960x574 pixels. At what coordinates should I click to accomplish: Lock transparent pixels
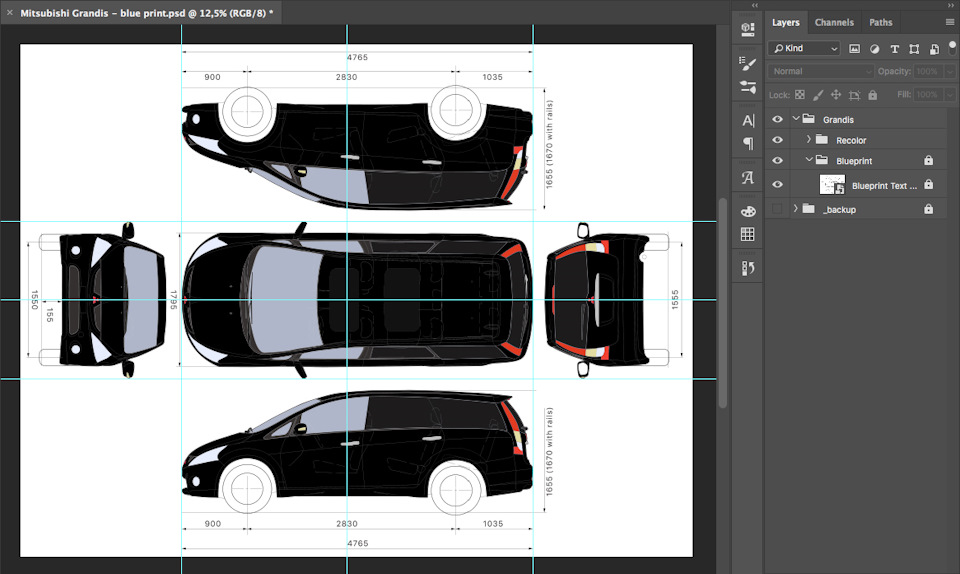pos(800,95)
